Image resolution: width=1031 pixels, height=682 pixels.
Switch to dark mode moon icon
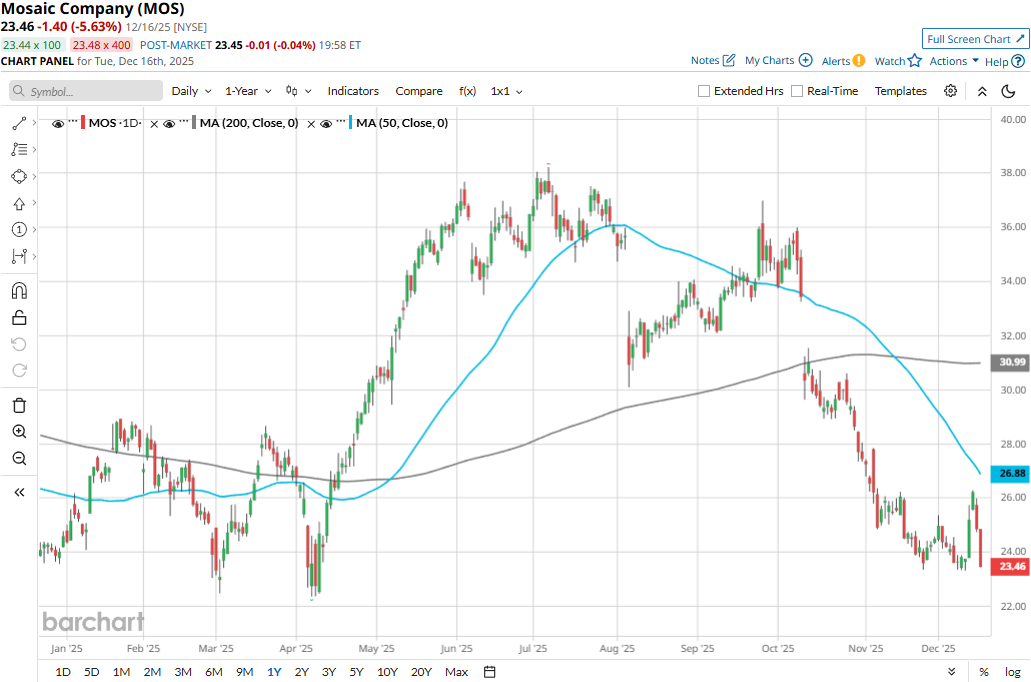click(x=1008, y=91)
